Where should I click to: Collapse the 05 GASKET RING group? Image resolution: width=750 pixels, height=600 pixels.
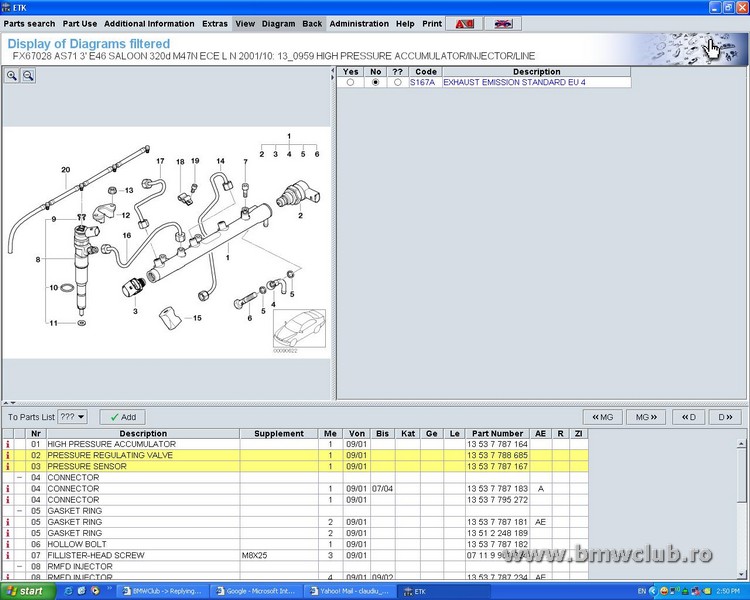click(x=20, y=511)
